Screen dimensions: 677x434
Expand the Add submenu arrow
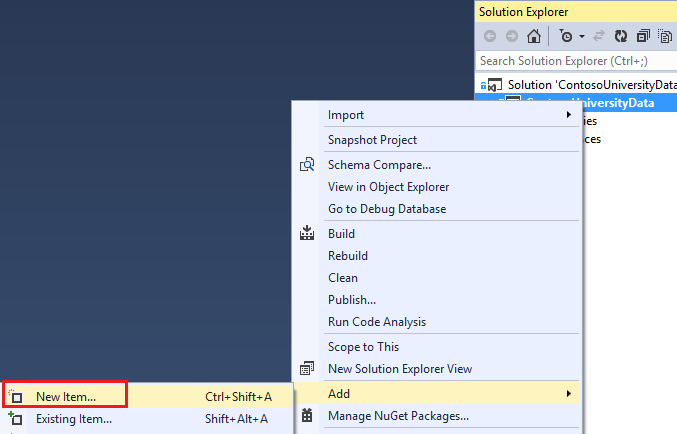568,394
